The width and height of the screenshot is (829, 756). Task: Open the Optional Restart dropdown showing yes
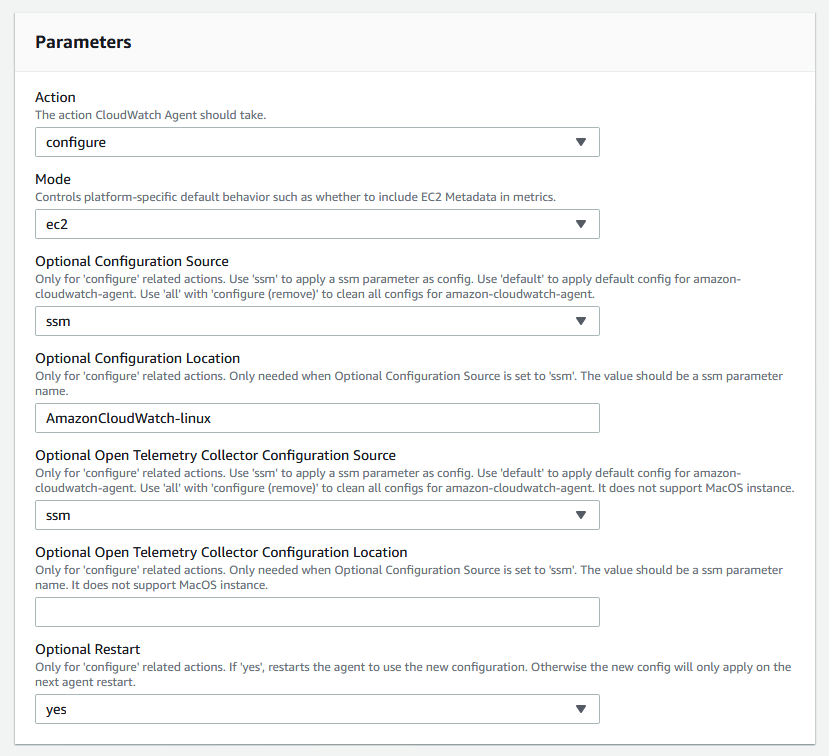coord(317,709)
